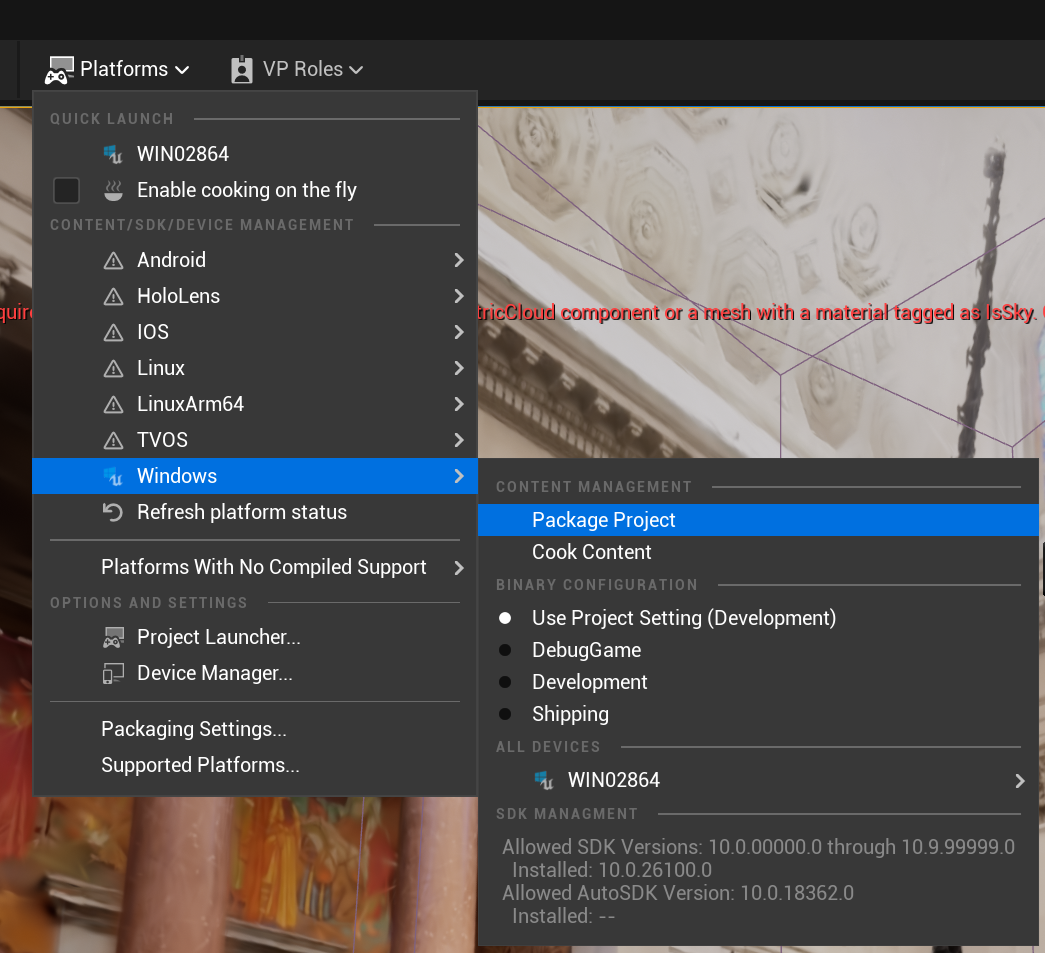The image size is (1045, 953).
Task: Open Project Launcher via its icon
Action: click(x=113, y=637)
